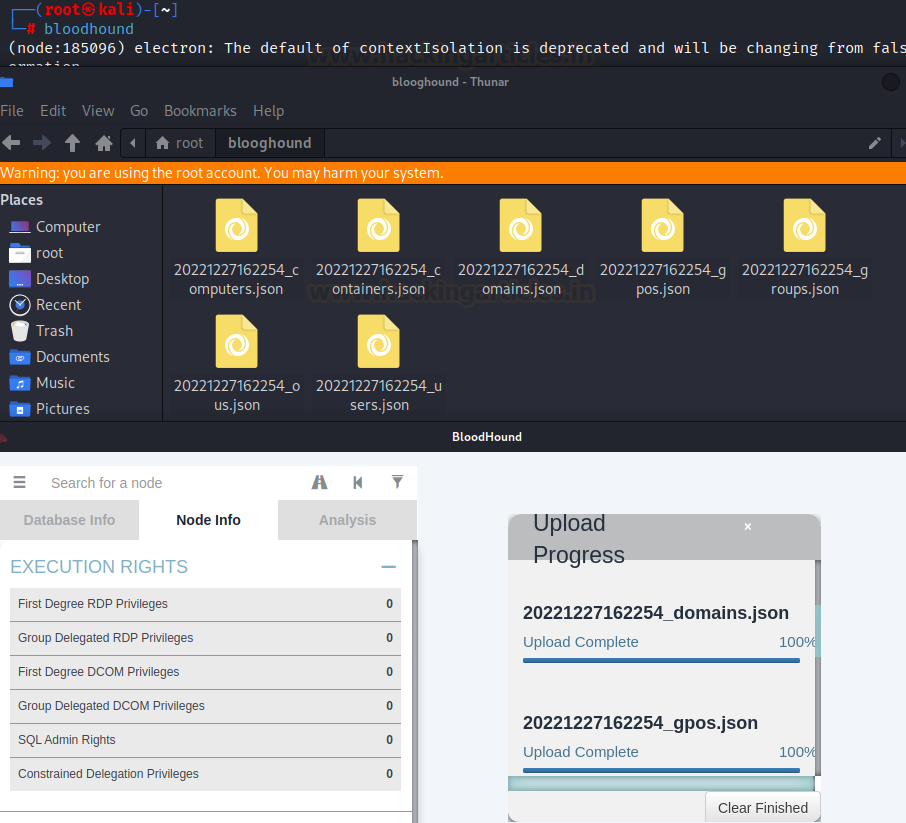Open the Go menu in Thunar
906x823 pixels.
(x=139, y=111)
